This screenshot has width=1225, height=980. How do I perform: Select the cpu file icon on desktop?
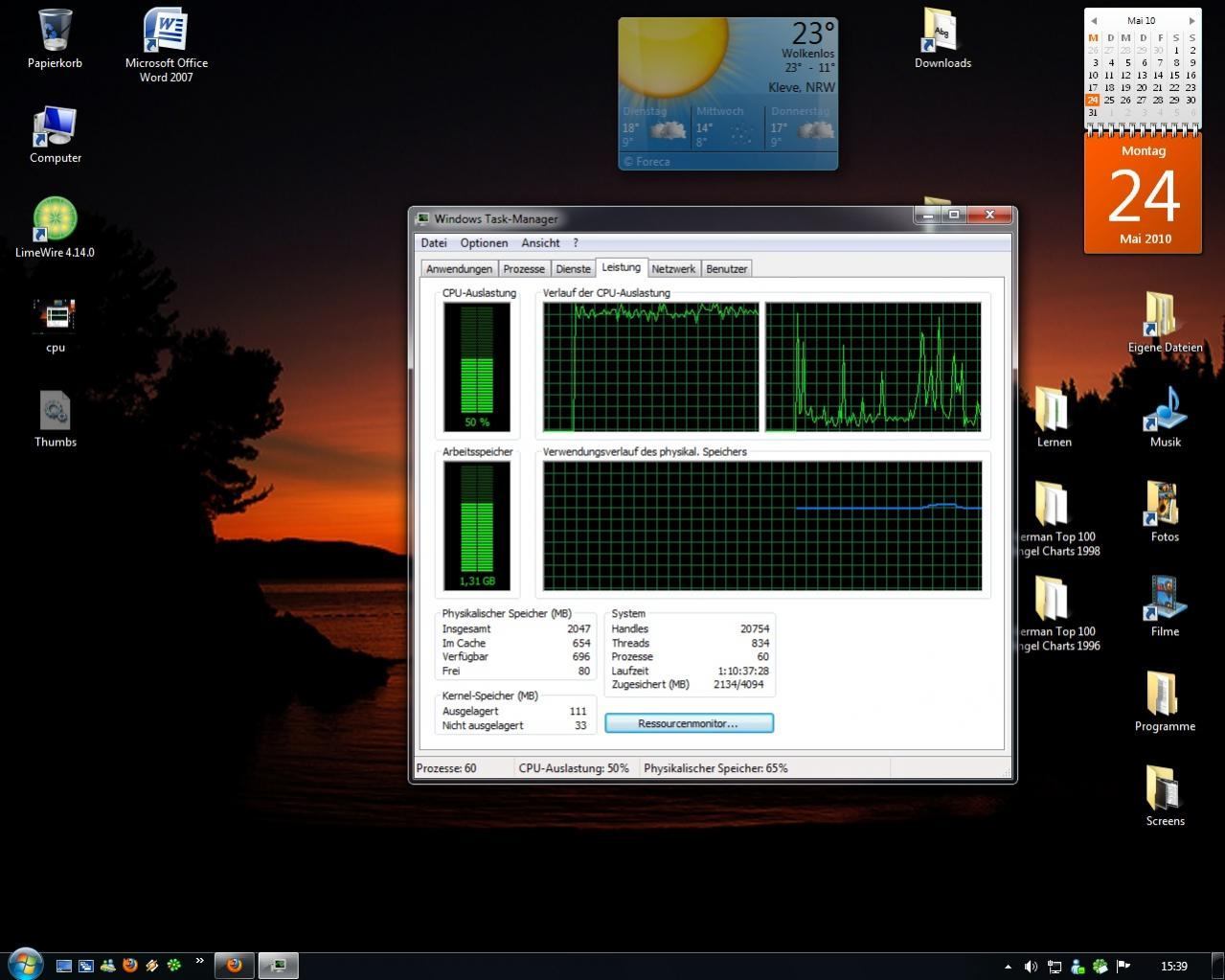55,326
